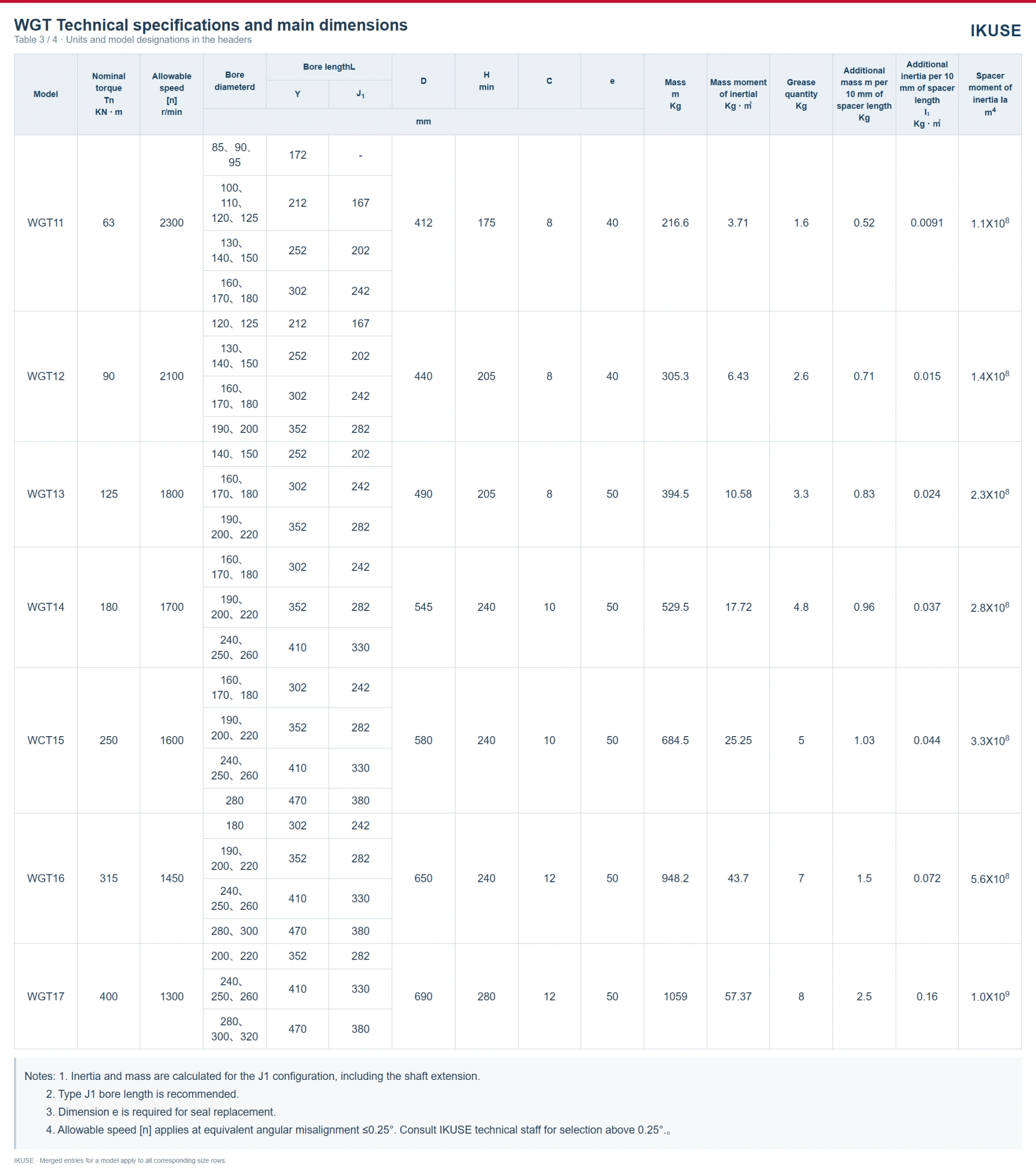Click the Allowable speed column header
This screenshot has height=1176, width=1036.
[x=172, y=94]
